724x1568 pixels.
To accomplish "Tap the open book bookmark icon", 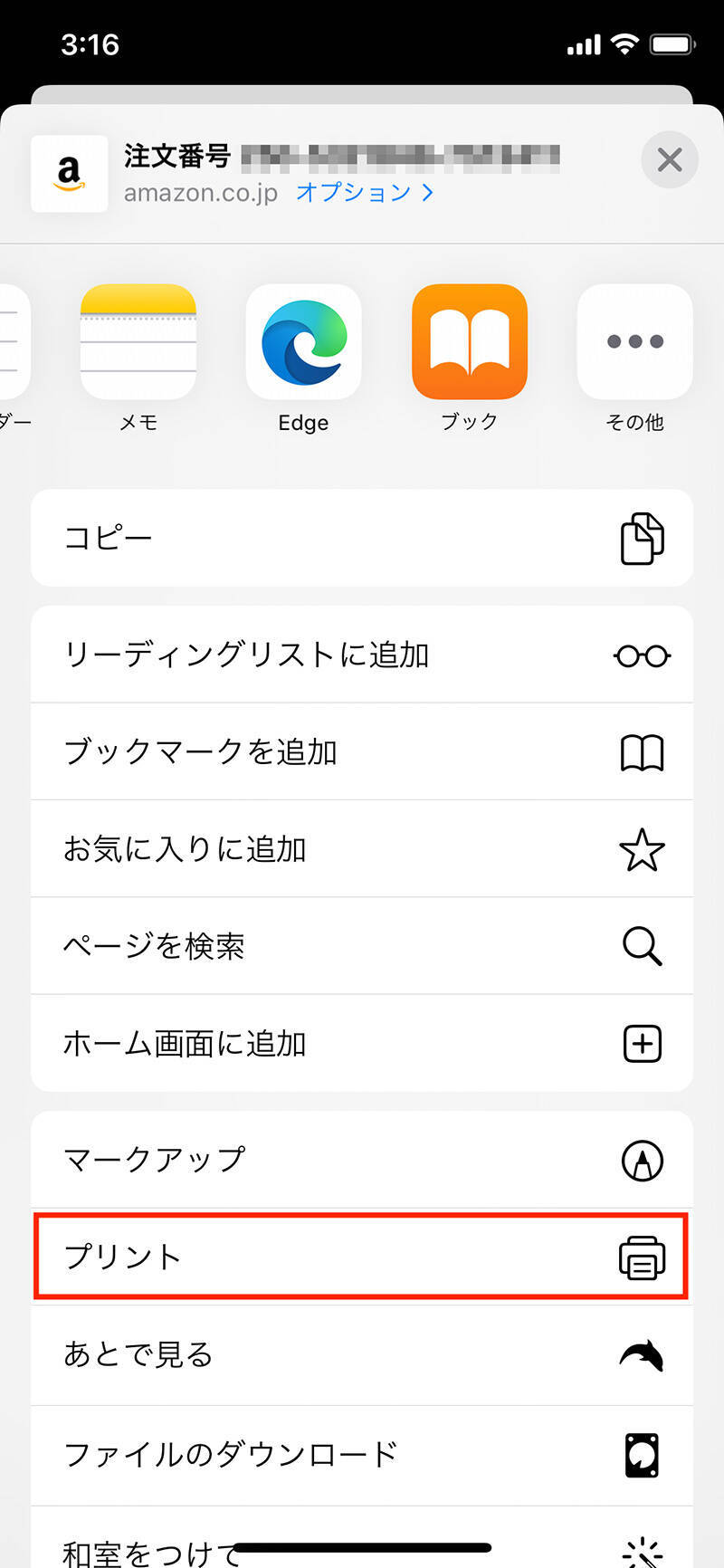I will 642,752.
